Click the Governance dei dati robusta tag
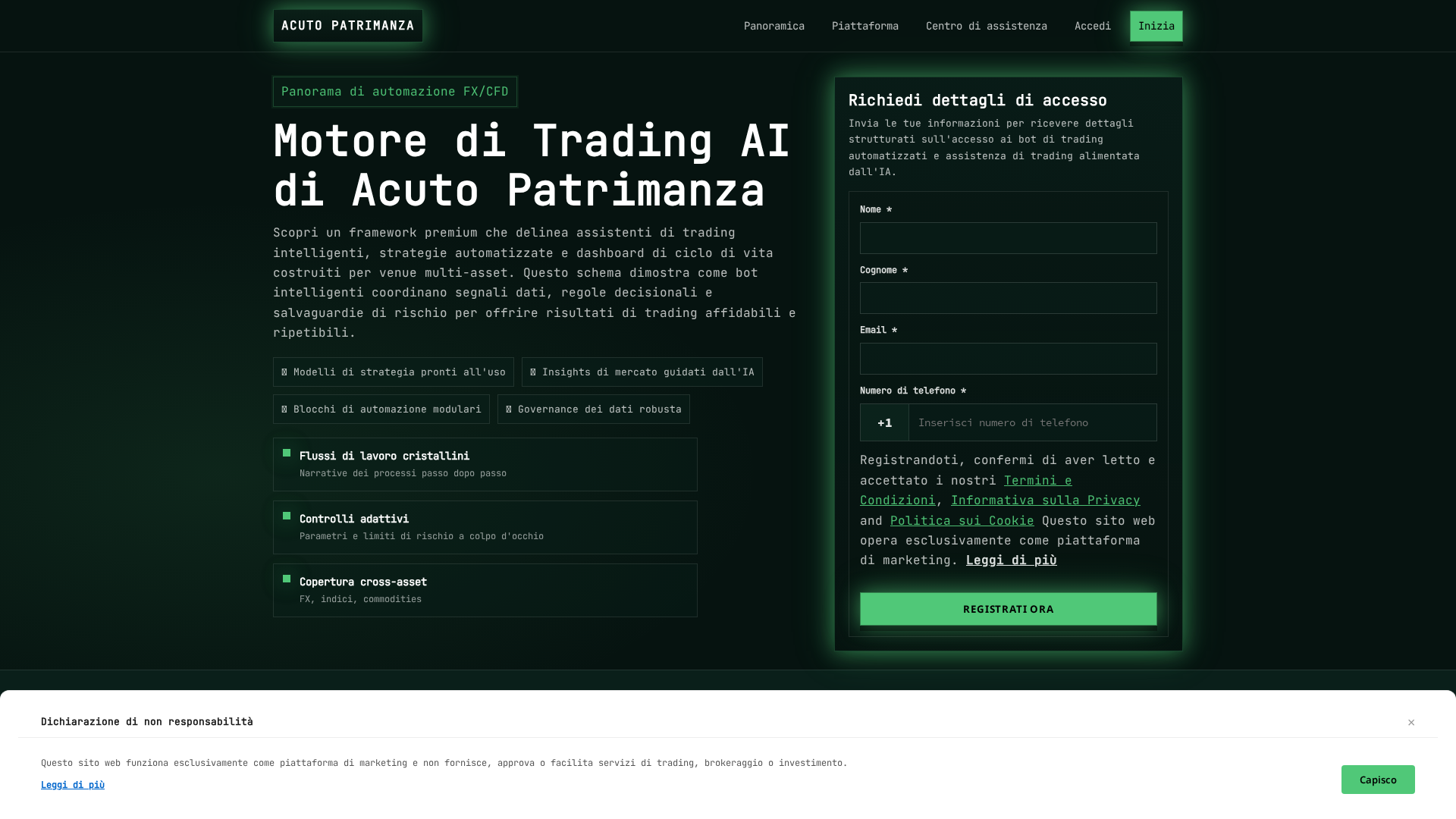Image resolution: width=1456 pixels, height=819 pixels. click(594, 409)
